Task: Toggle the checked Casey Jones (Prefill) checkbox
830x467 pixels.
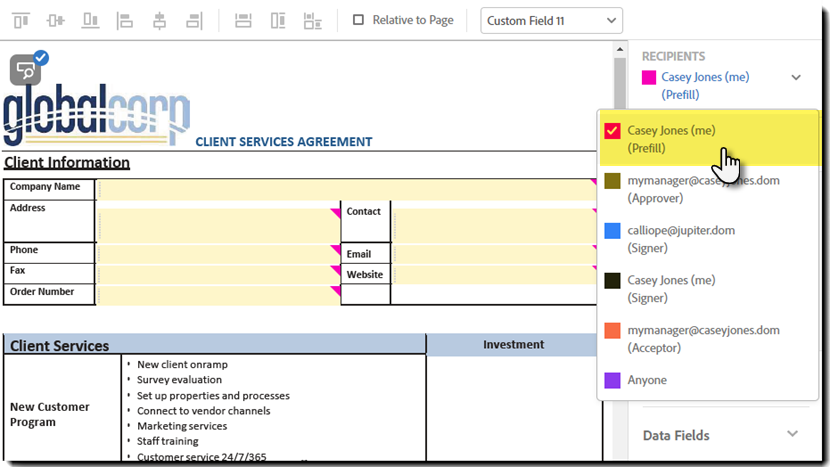Action: pyautogui.click(x=613, y=131)
